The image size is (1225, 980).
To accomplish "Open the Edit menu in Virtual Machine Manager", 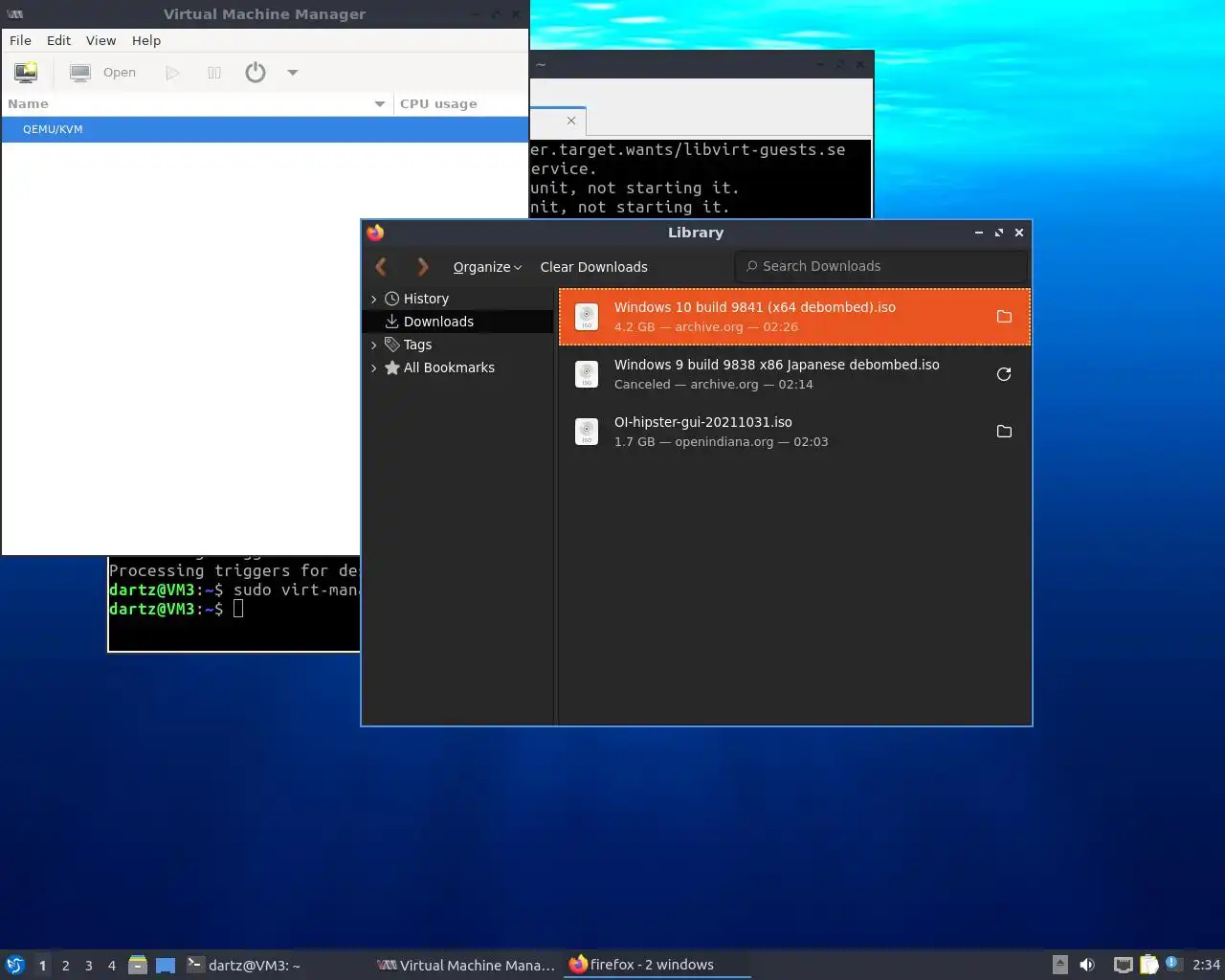I will click(59, 40).
